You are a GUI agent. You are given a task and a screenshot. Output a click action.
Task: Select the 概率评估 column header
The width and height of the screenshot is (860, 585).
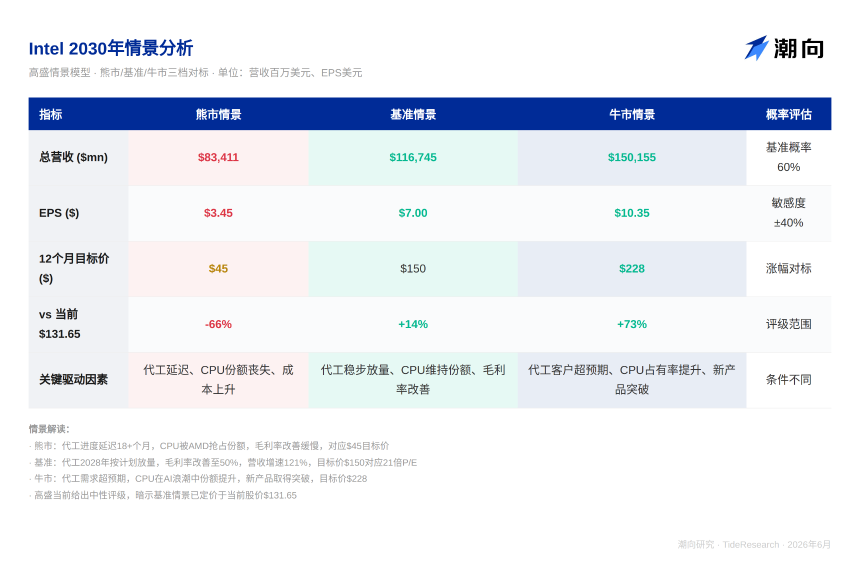tap(789, 114)
